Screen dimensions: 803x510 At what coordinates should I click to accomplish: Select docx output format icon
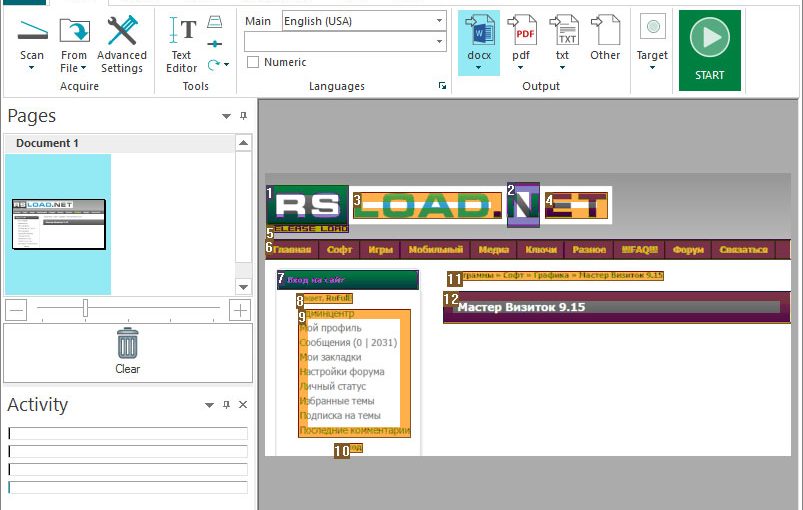coord(479,30)
